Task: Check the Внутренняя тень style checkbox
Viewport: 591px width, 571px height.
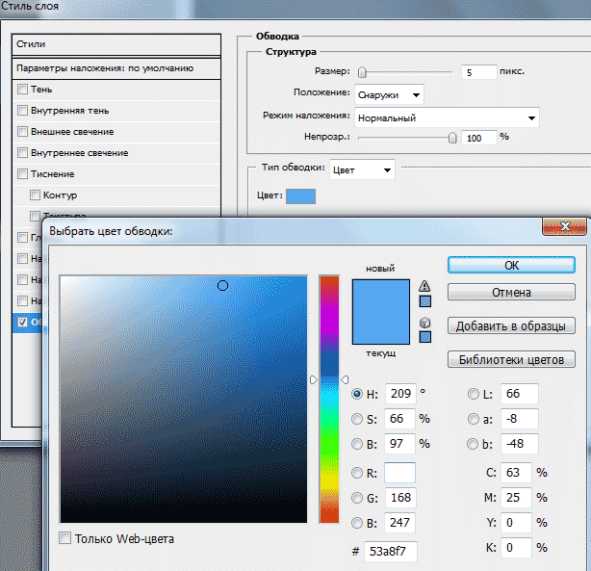Action: (23, 110)
